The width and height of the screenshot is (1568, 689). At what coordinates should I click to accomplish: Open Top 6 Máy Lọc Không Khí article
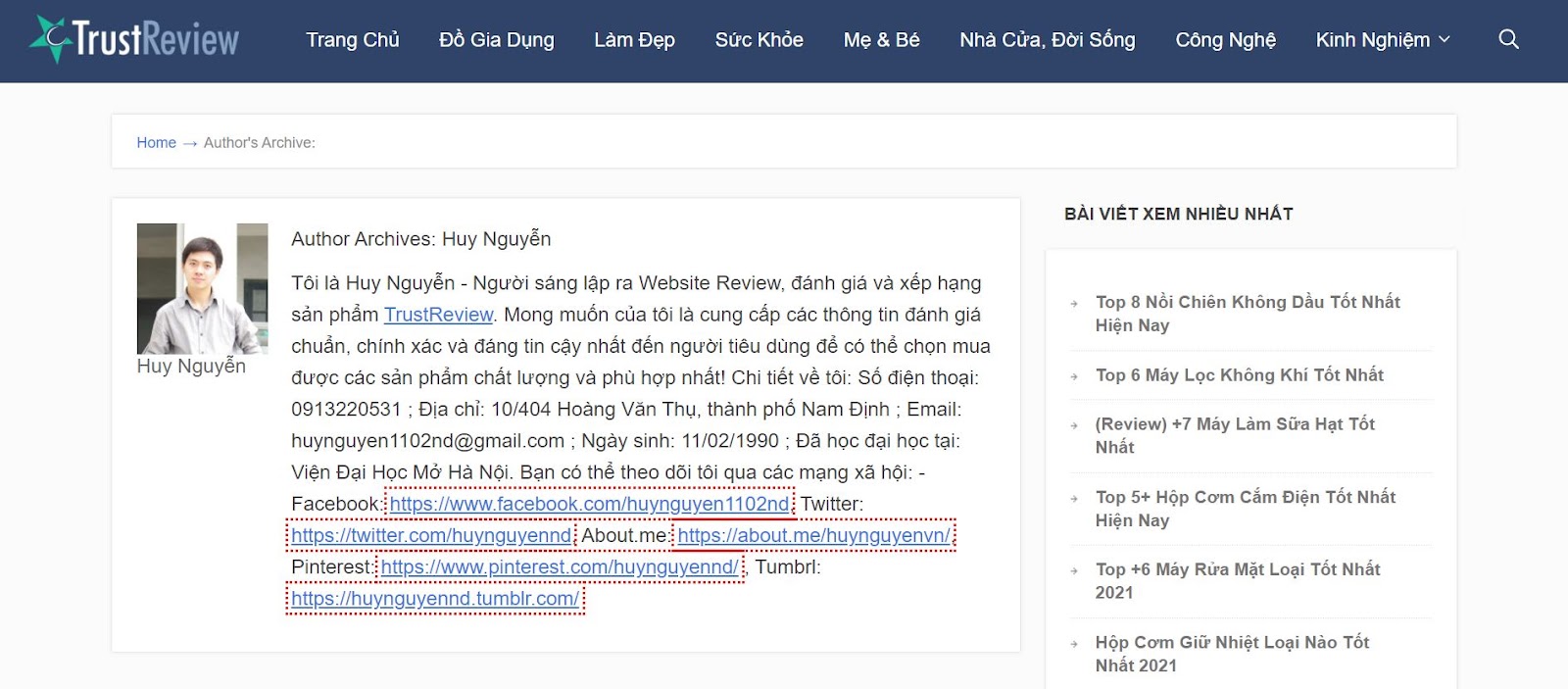click(1240, 375)
